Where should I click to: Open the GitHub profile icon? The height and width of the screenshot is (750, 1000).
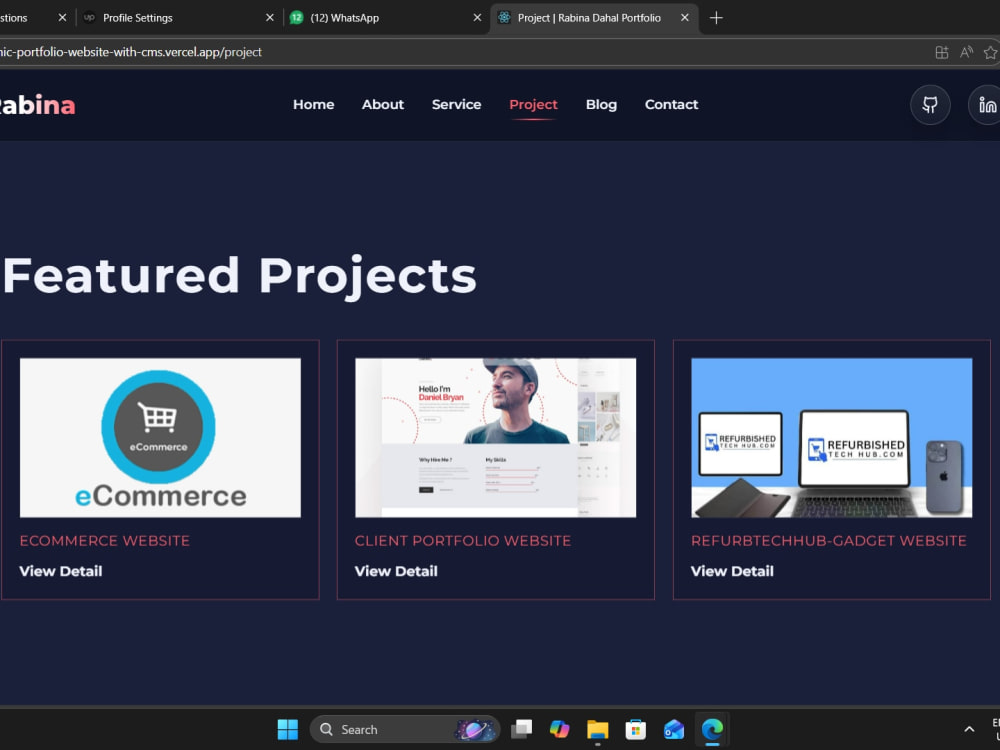[930, 105]
